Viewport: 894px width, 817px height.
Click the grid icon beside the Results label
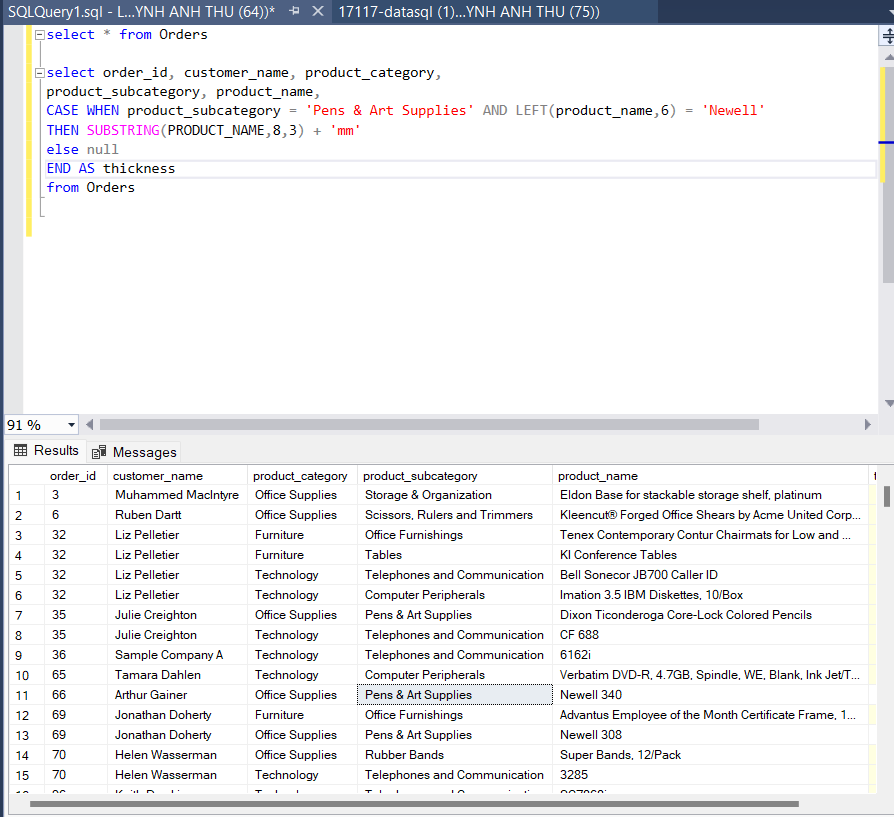tap(21, 451)
